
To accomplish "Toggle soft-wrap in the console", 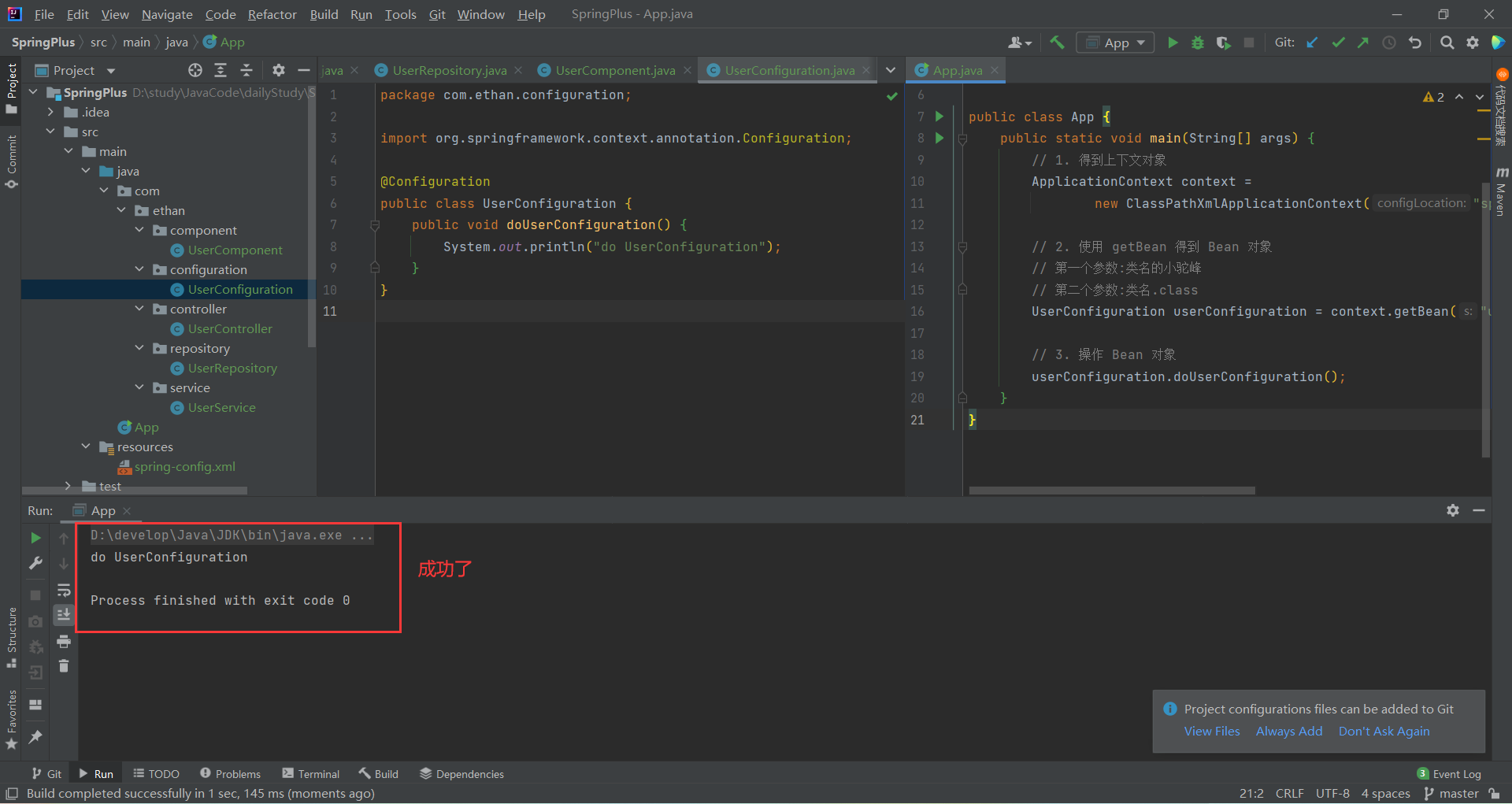I will [x=64, y=590].
